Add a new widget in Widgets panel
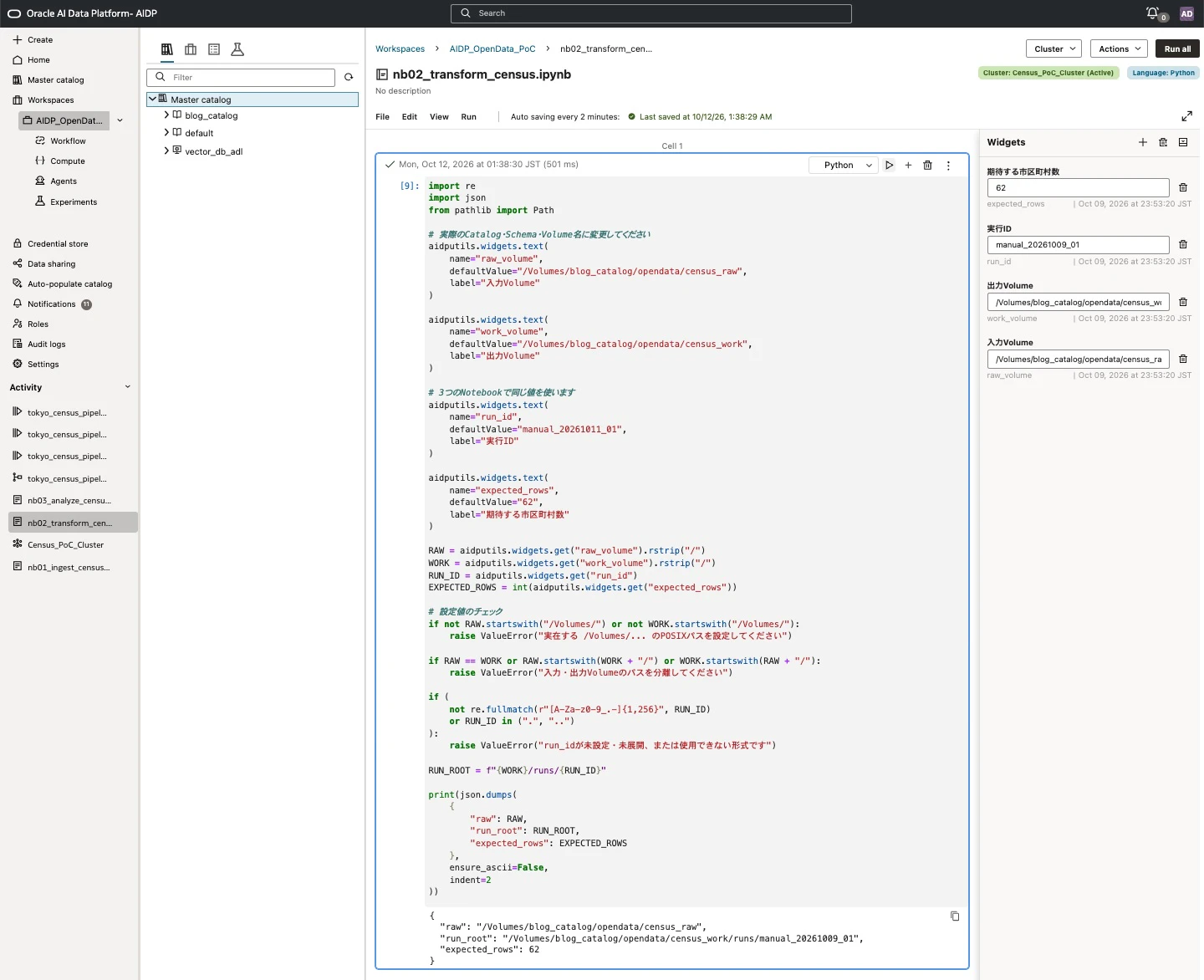1204x980 pixels. (x=1143, y=142)
